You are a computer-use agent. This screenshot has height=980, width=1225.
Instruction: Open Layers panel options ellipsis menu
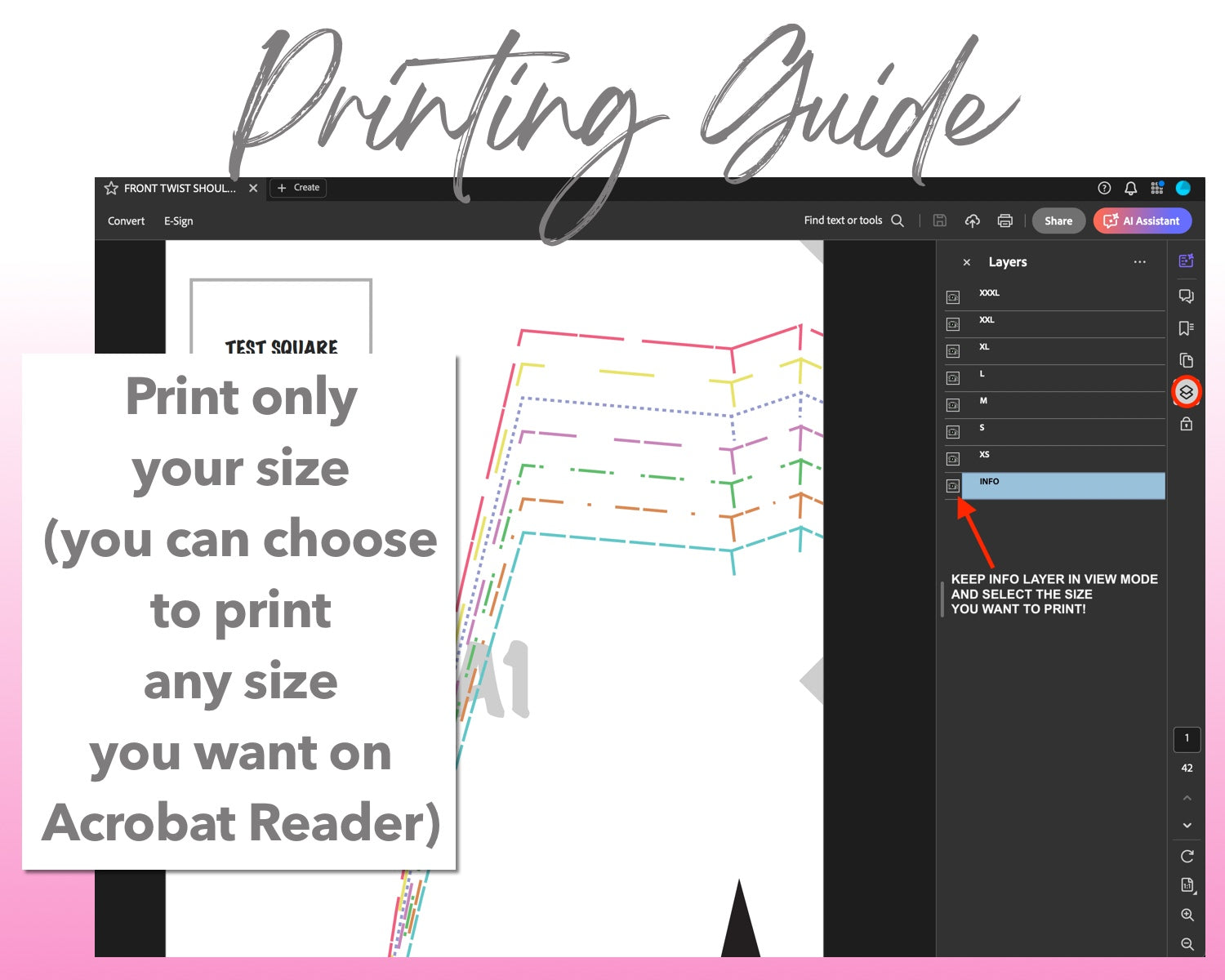pos(1139,262)
